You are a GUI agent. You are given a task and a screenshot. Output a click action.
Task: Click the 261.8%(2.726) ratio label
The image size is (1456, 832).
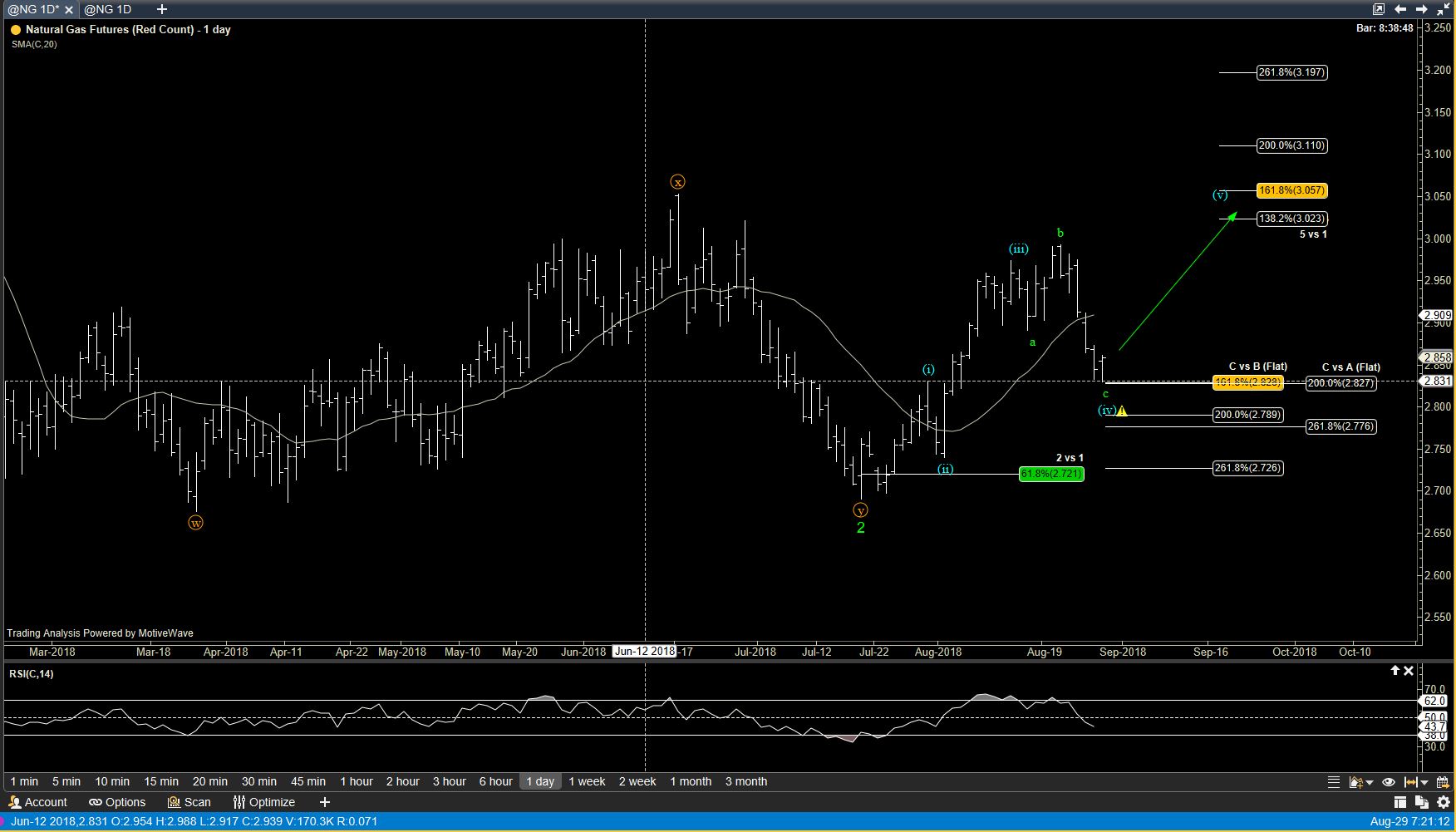point(1247,468)
